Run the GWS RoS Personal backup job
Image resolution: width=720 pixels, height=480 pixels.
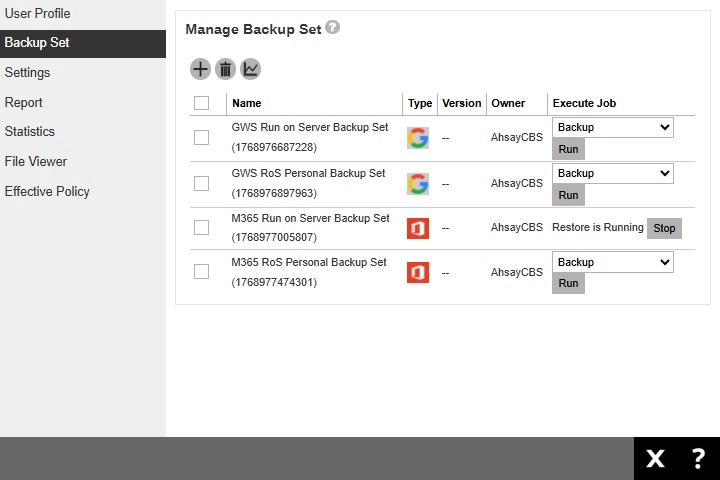[x=568, y=195]
